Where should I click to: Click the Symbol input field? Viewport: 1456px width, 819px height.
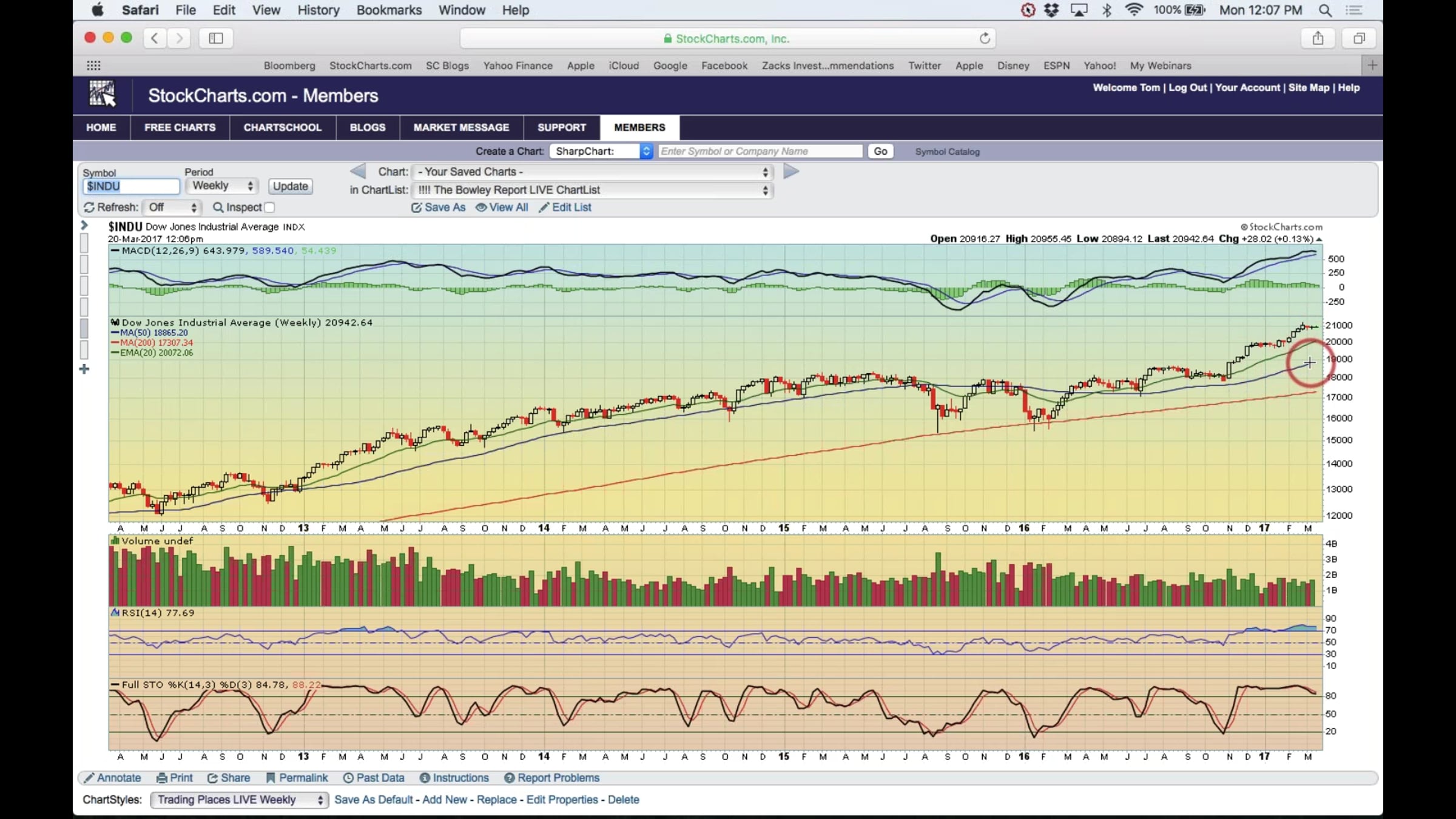(131, 186)
